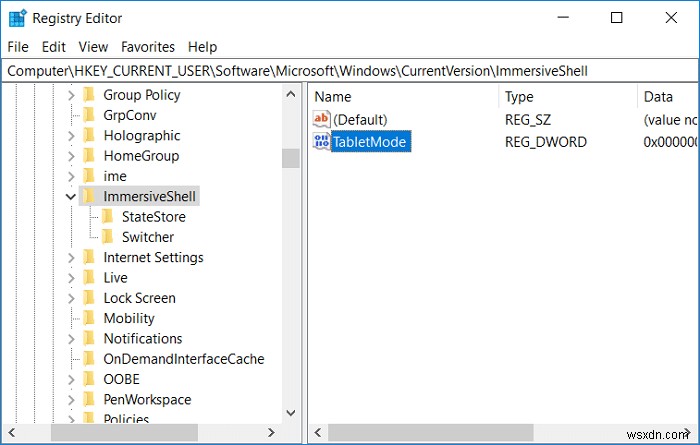Click the tree pane scroll left arrow
The height and width of the screenshot is (445, 700).
12,433
